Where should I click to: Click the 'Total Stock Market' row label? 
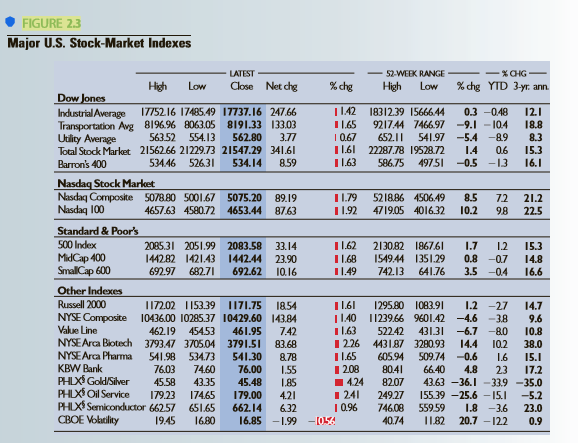pos(94,151)
